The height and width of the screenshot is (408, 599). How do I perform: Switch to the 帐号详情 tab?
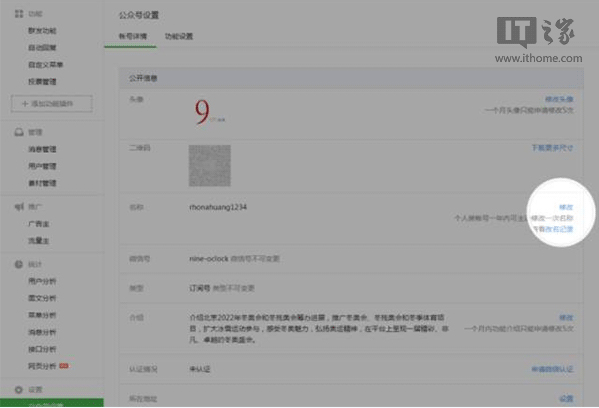point(133,36)
